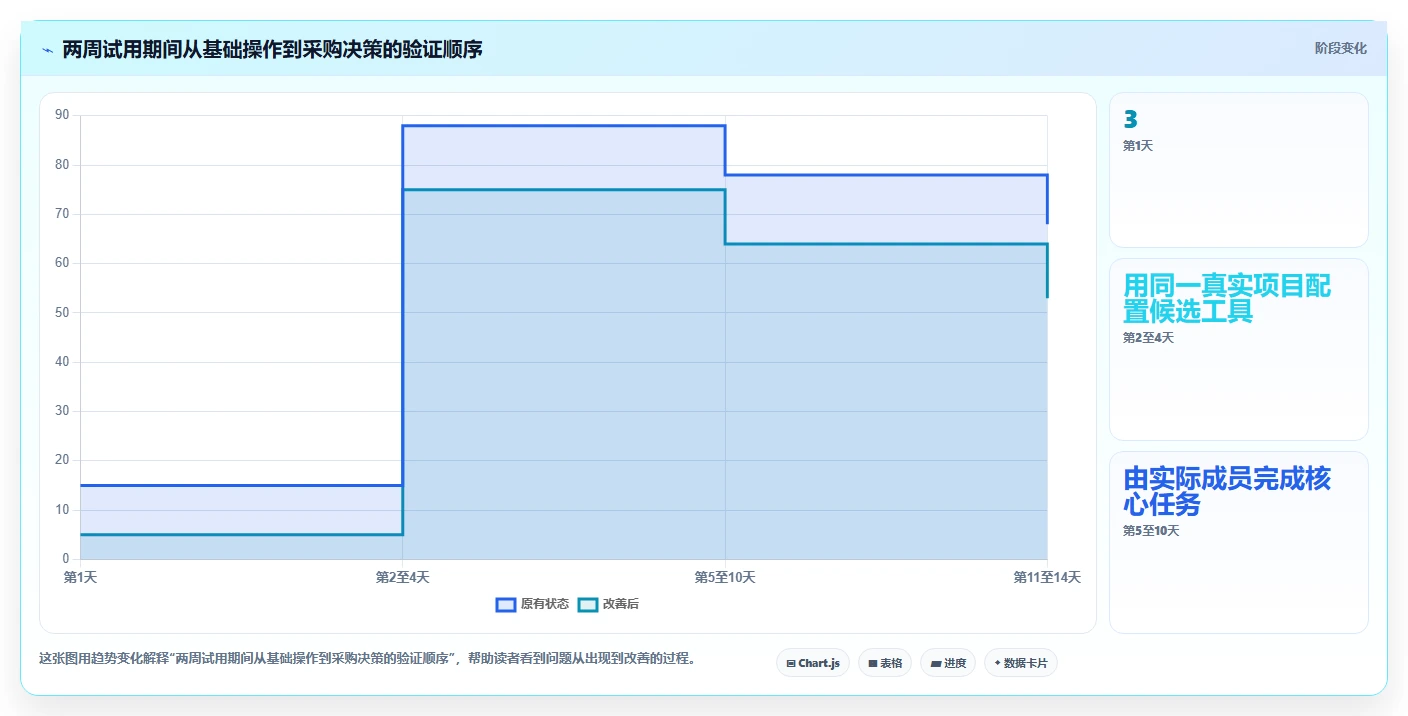1408x716 pixels.
Task: Open the card showing 3 for 第1天
Action: click(x=1238, y=170)
